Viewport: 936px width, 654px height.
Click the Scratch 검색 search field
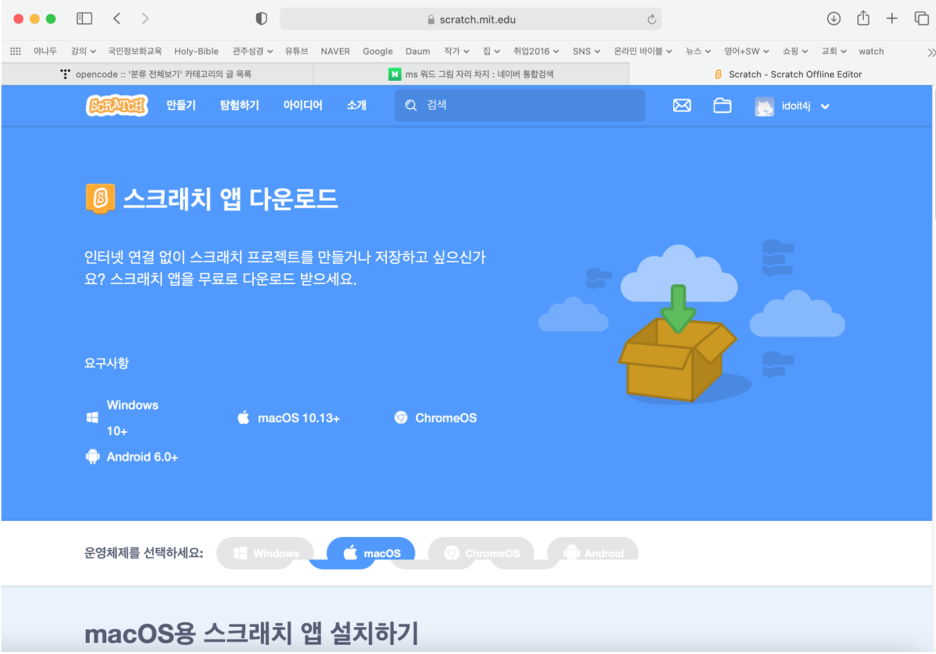tap(520, 106)
